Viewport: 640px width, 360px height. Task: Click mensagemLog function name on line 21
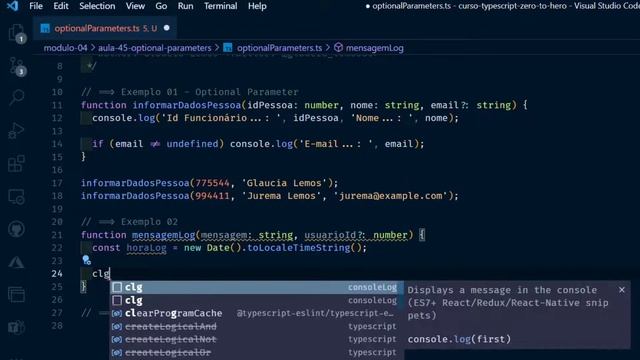coord(163,235)
